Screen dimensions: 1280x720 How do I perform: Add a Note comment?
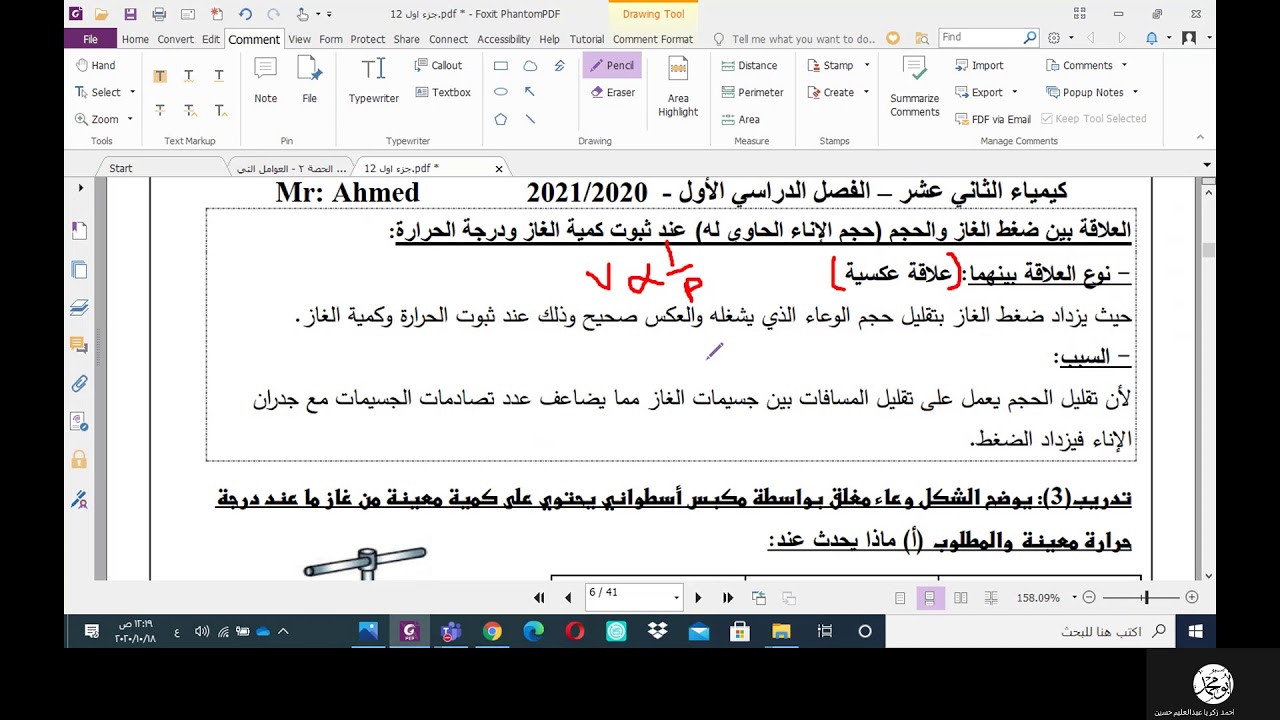pyautogui.click(x=265, y=80)
